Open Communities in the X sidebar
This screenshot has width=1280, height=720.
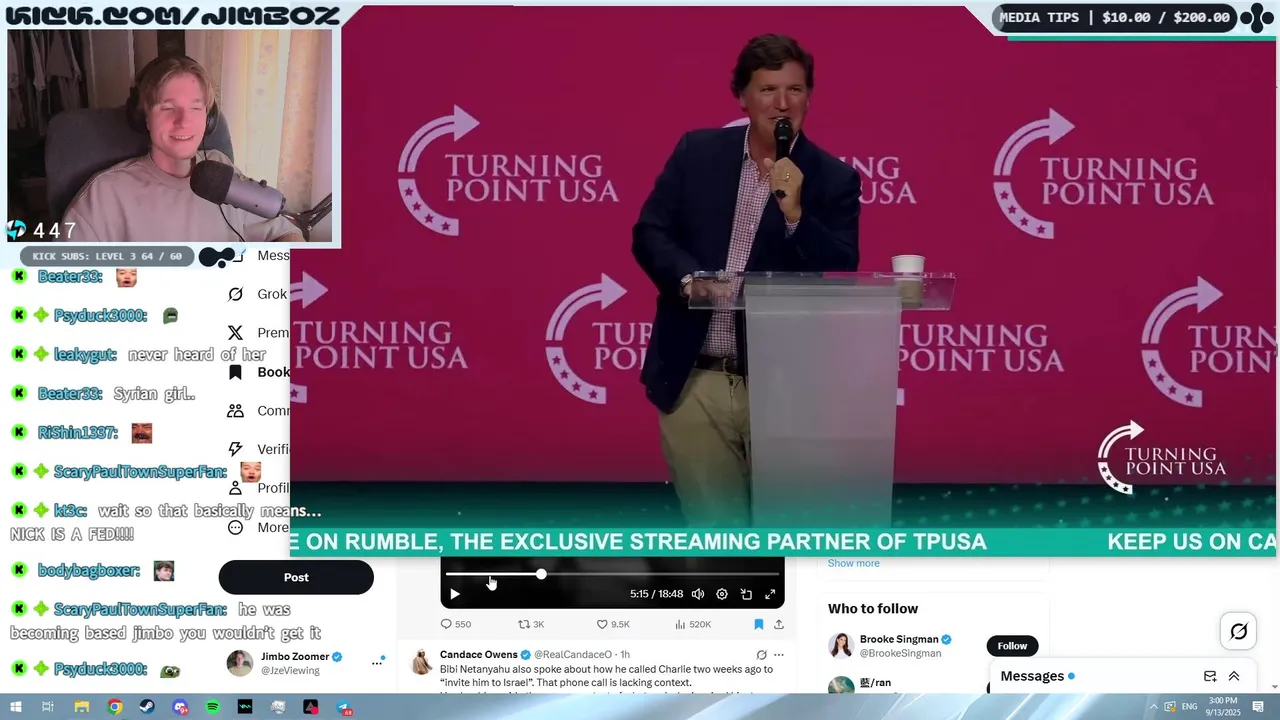[x=258, y=411]
